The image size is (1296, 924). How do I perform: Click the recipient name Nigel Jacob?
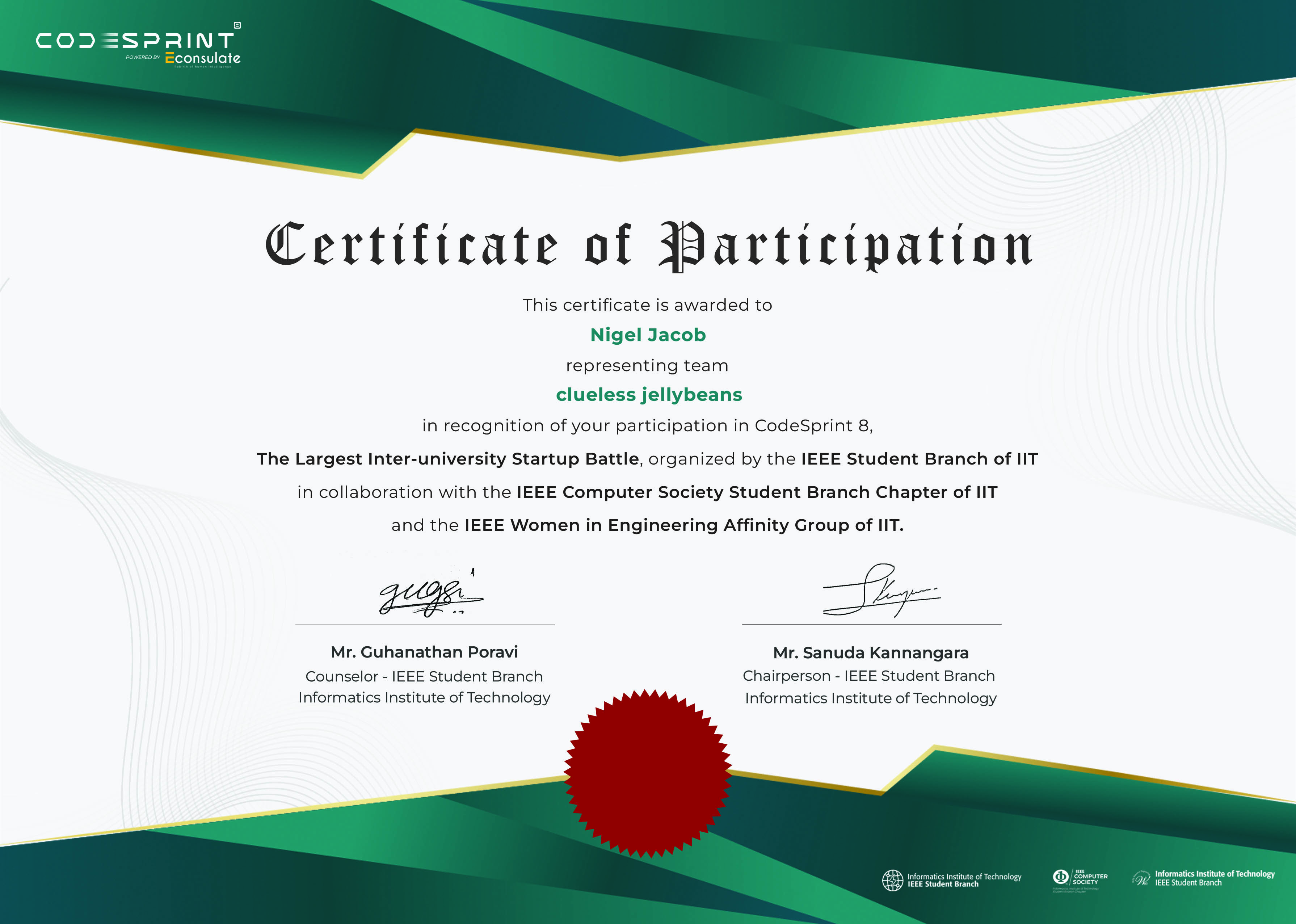(x=647, y=335)
